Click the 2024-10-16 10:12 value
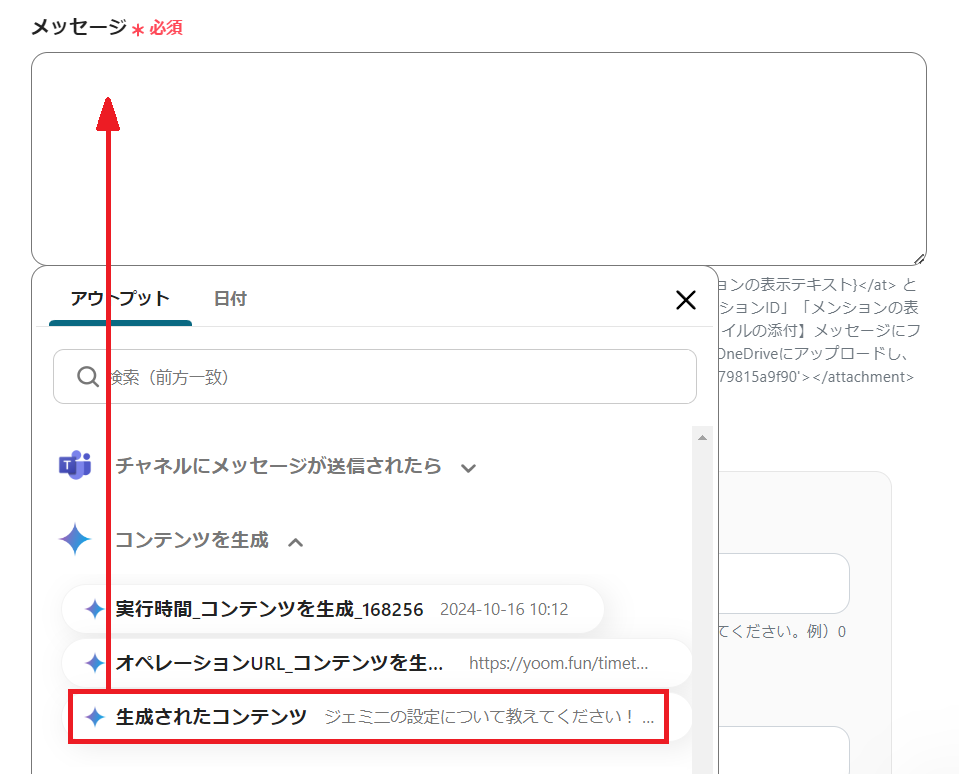This screenshot has width=959, height=774. 504,610
